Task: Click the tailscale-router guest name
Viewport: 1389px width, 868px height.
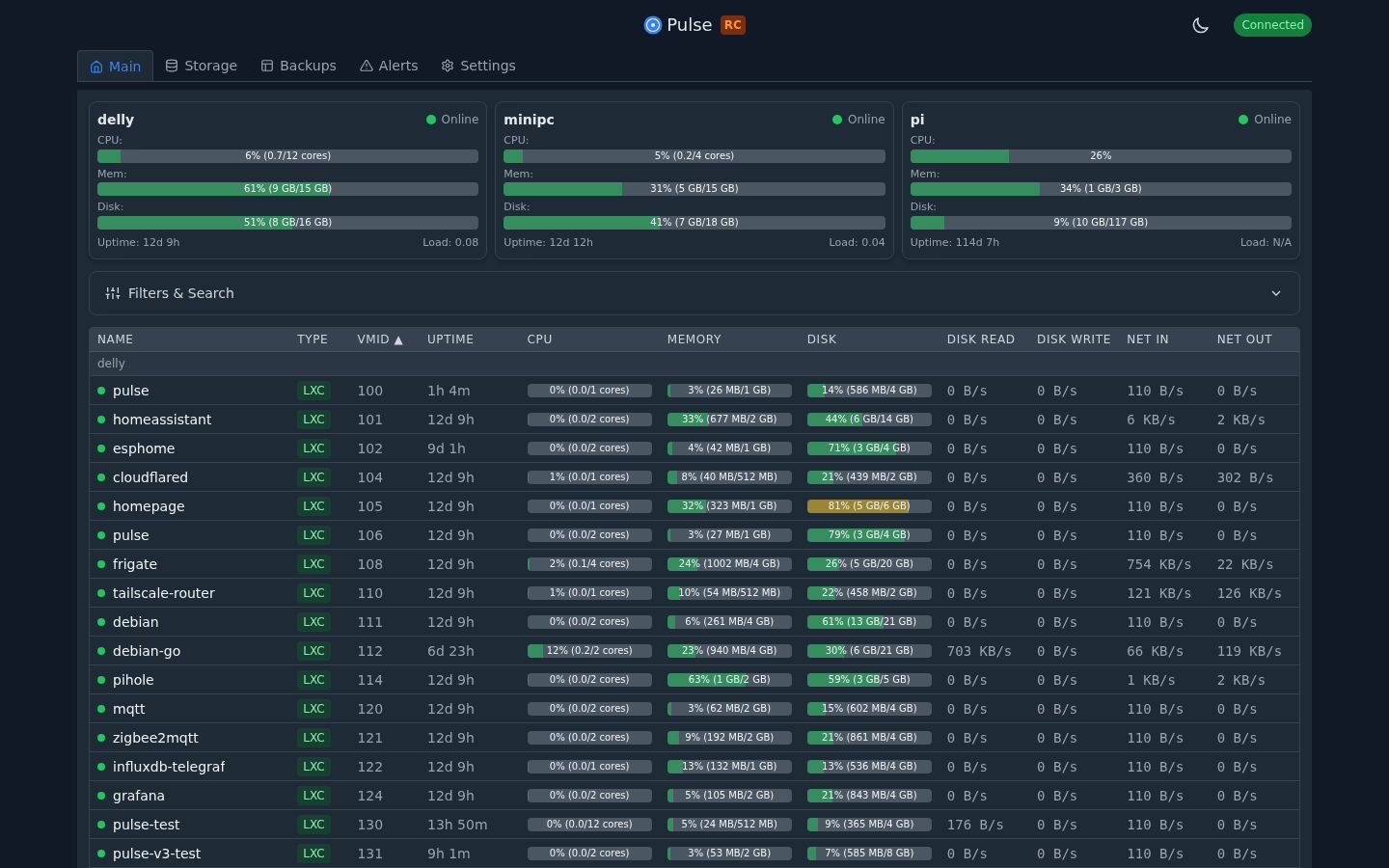Action: tap(164, 593)
